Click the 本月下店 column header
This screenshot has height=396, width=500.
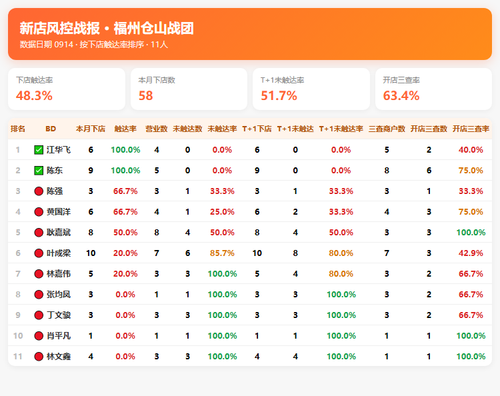(x=90, y=129)
